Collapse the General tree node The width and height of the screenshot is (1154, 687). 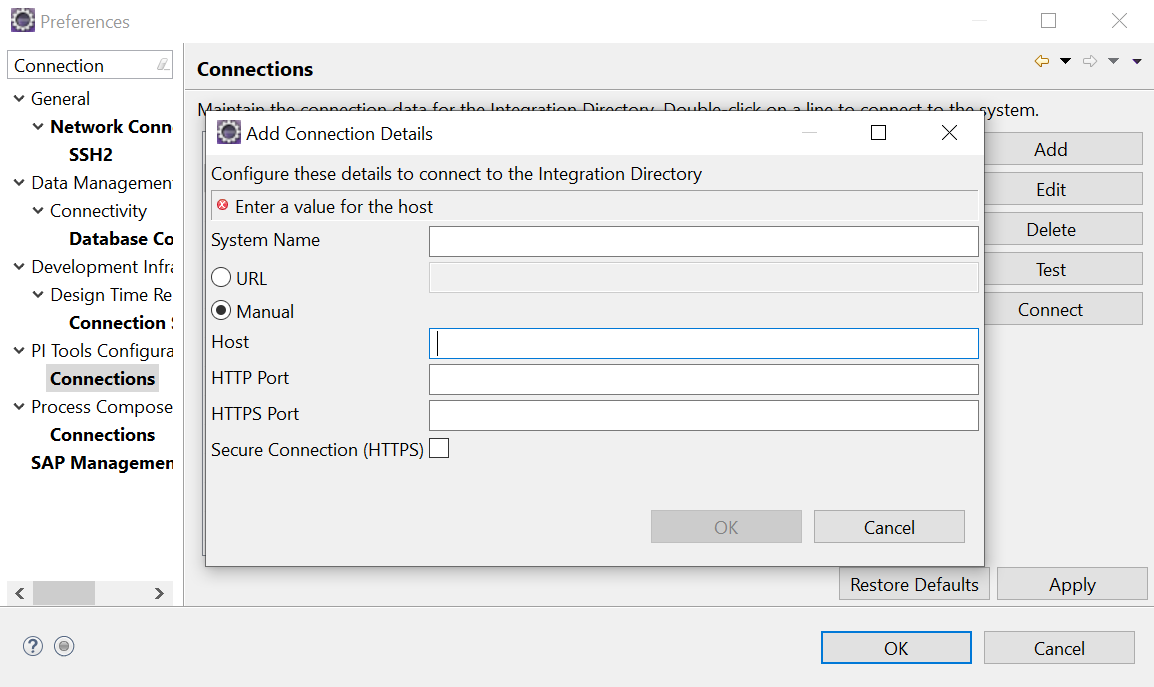[x=19, y=99]
